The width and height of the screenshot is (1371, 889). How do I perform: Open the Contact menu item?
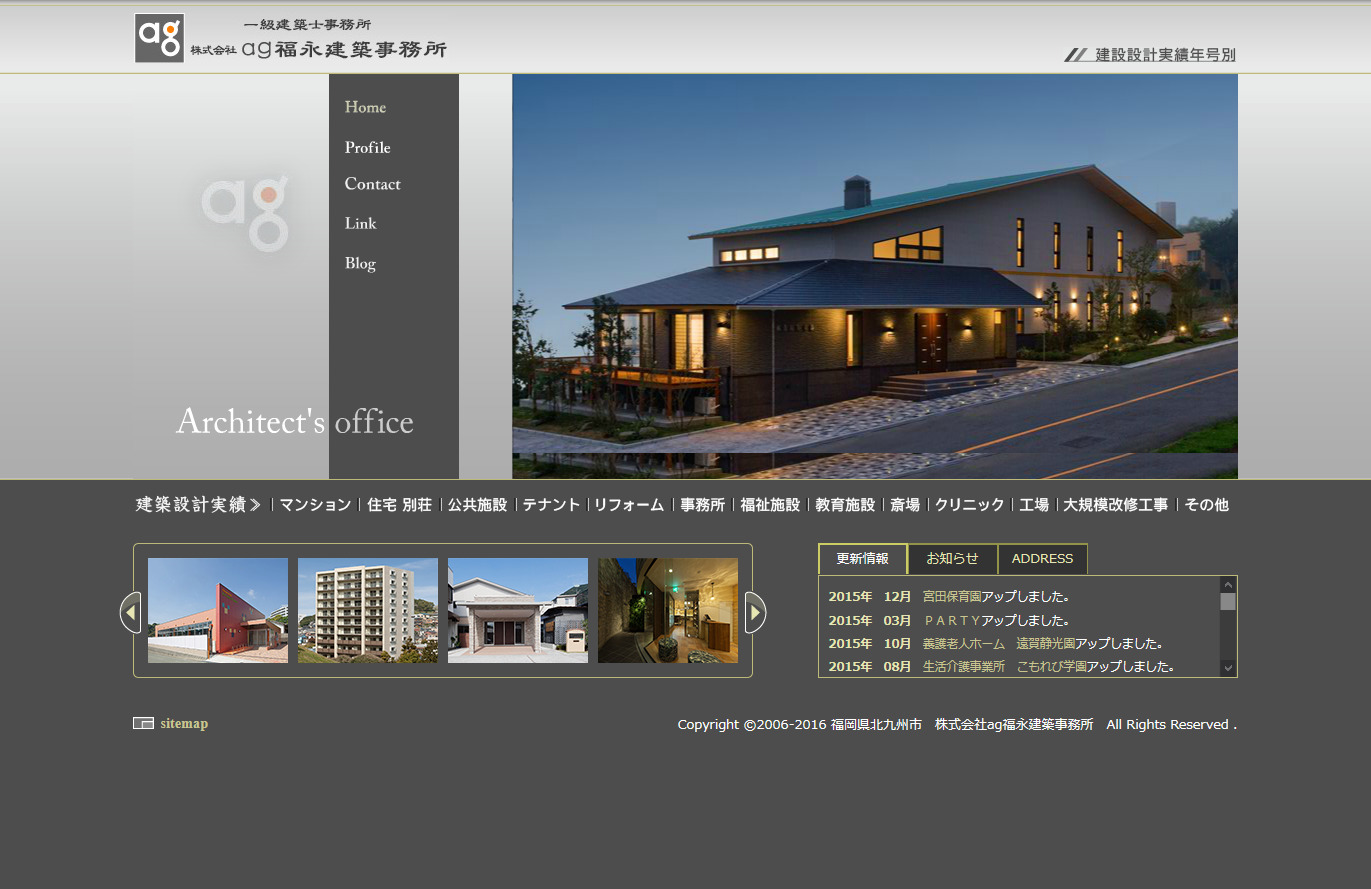[x=372, y=184]
